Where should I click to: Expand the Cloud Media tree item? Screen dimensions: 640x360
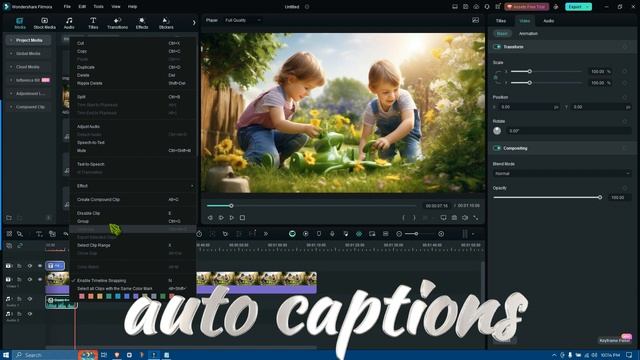[x=11, y=67]
